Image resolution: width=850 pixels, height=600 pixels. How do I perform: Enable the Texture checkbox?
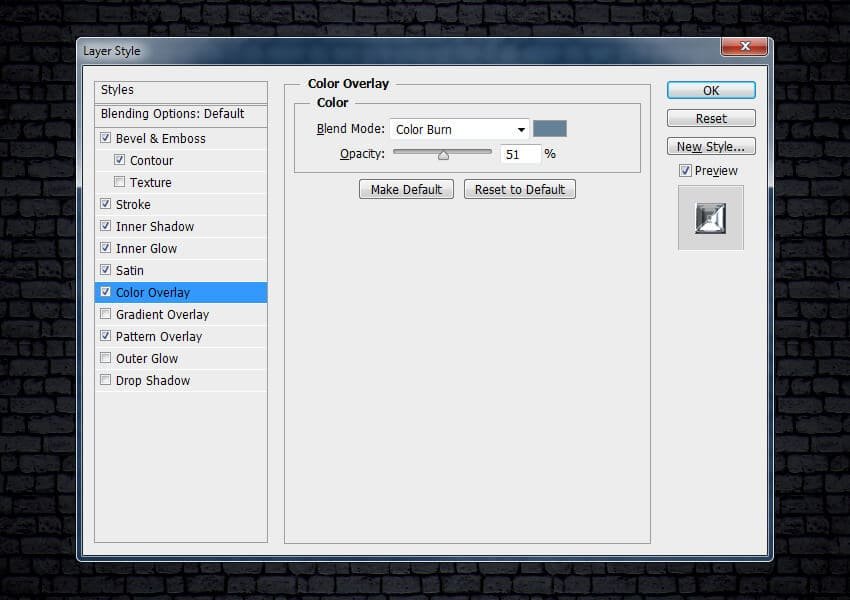pos(120,183)
